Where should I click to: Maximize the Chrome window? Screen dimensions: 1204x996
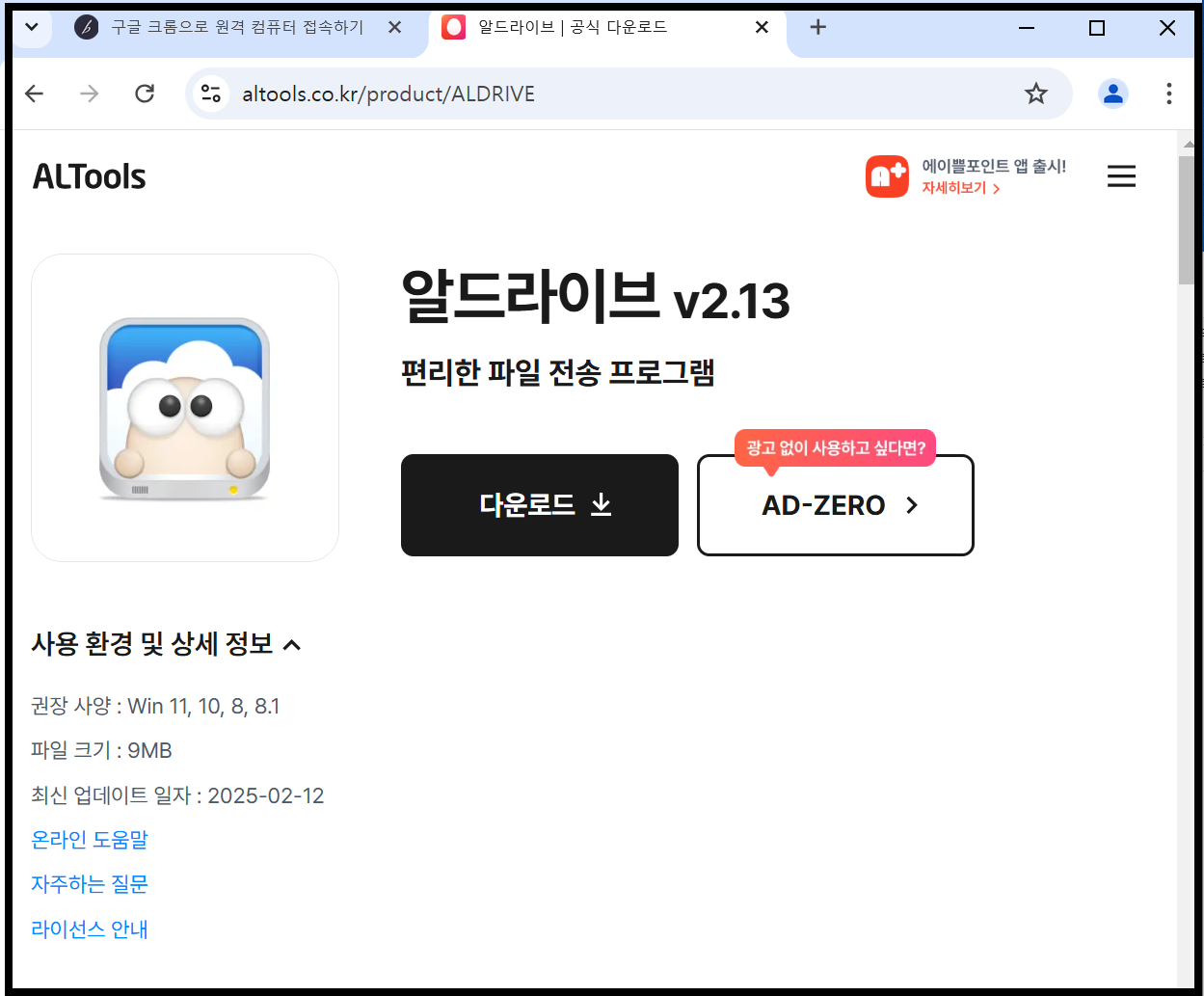(x=1097, y=28)
